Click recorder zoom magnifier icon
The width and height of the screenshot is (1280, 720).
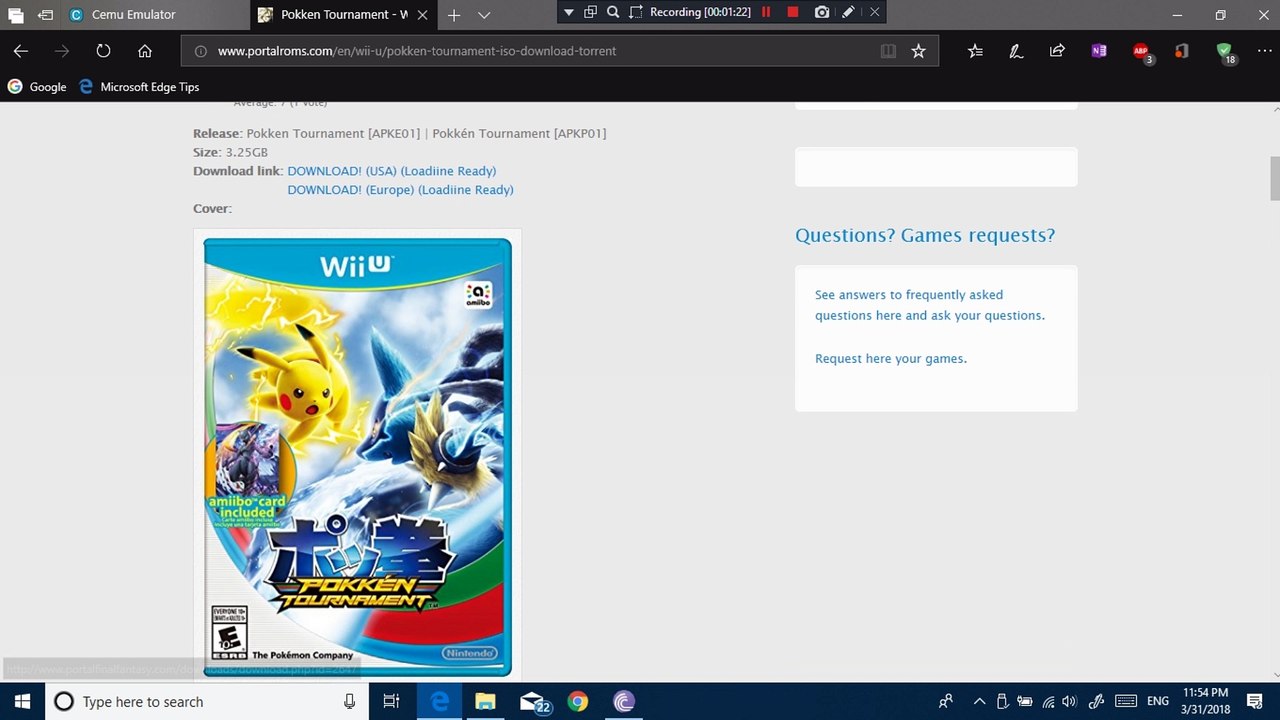(x=612, y=12)
